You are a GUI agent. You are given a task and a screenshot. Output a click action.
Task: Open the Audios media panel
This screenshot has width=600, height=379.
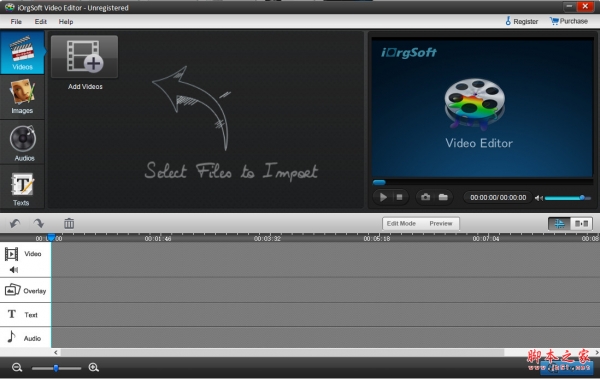pyautogui.click(x=22, y=142)
